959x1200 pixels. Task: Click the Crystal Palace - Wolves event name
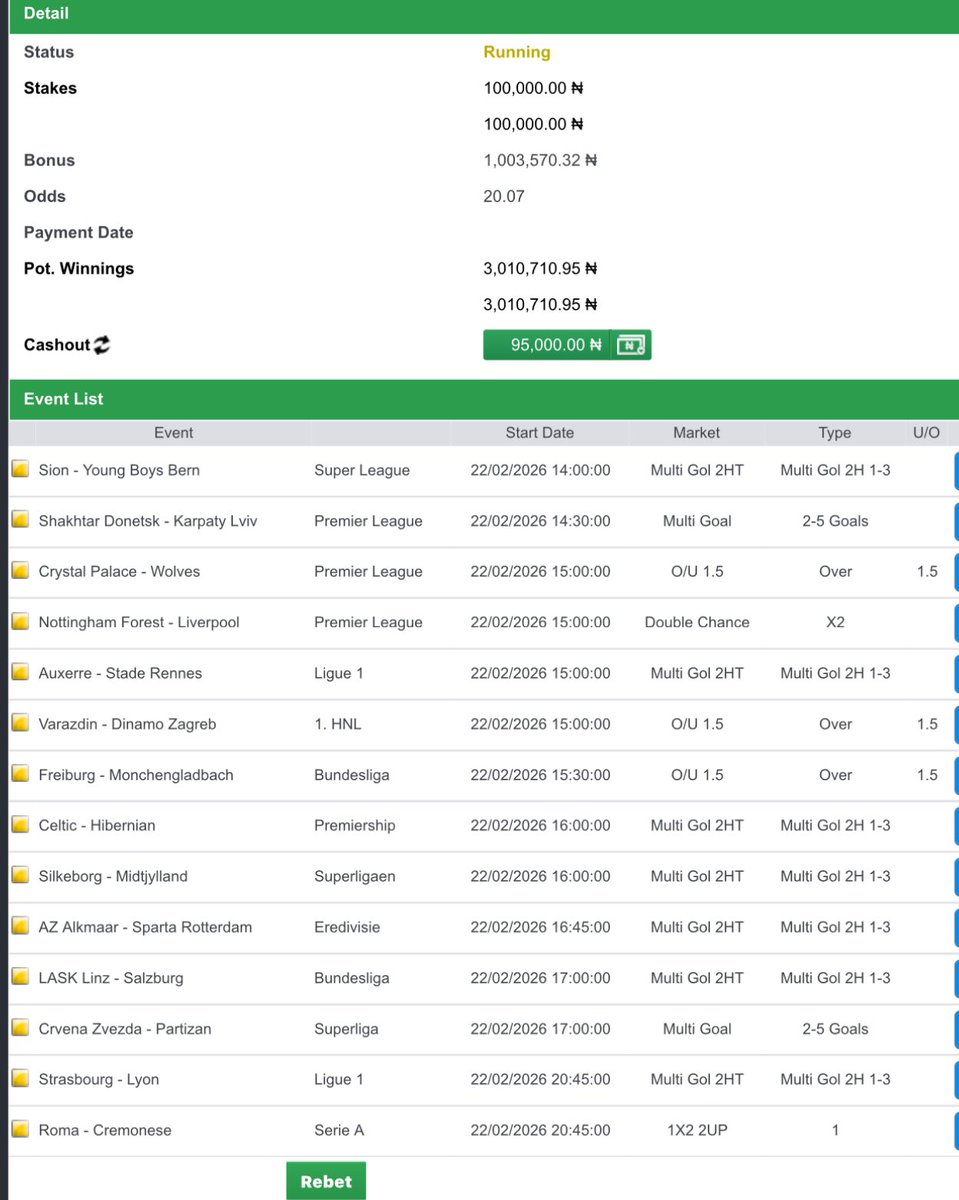(x=119, y=572)
